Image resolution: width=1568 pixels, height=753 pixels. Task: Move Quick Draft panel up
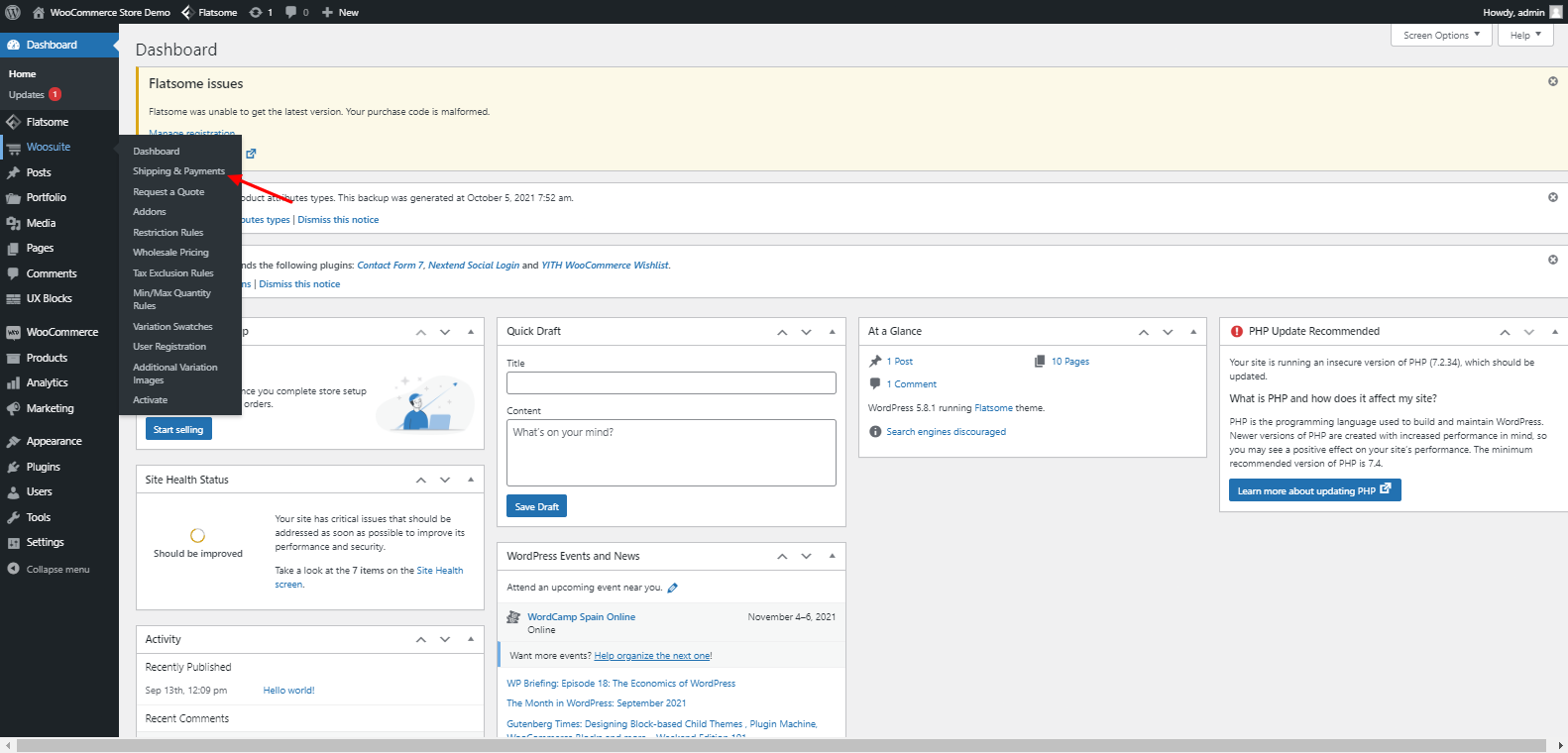(782, 331)
